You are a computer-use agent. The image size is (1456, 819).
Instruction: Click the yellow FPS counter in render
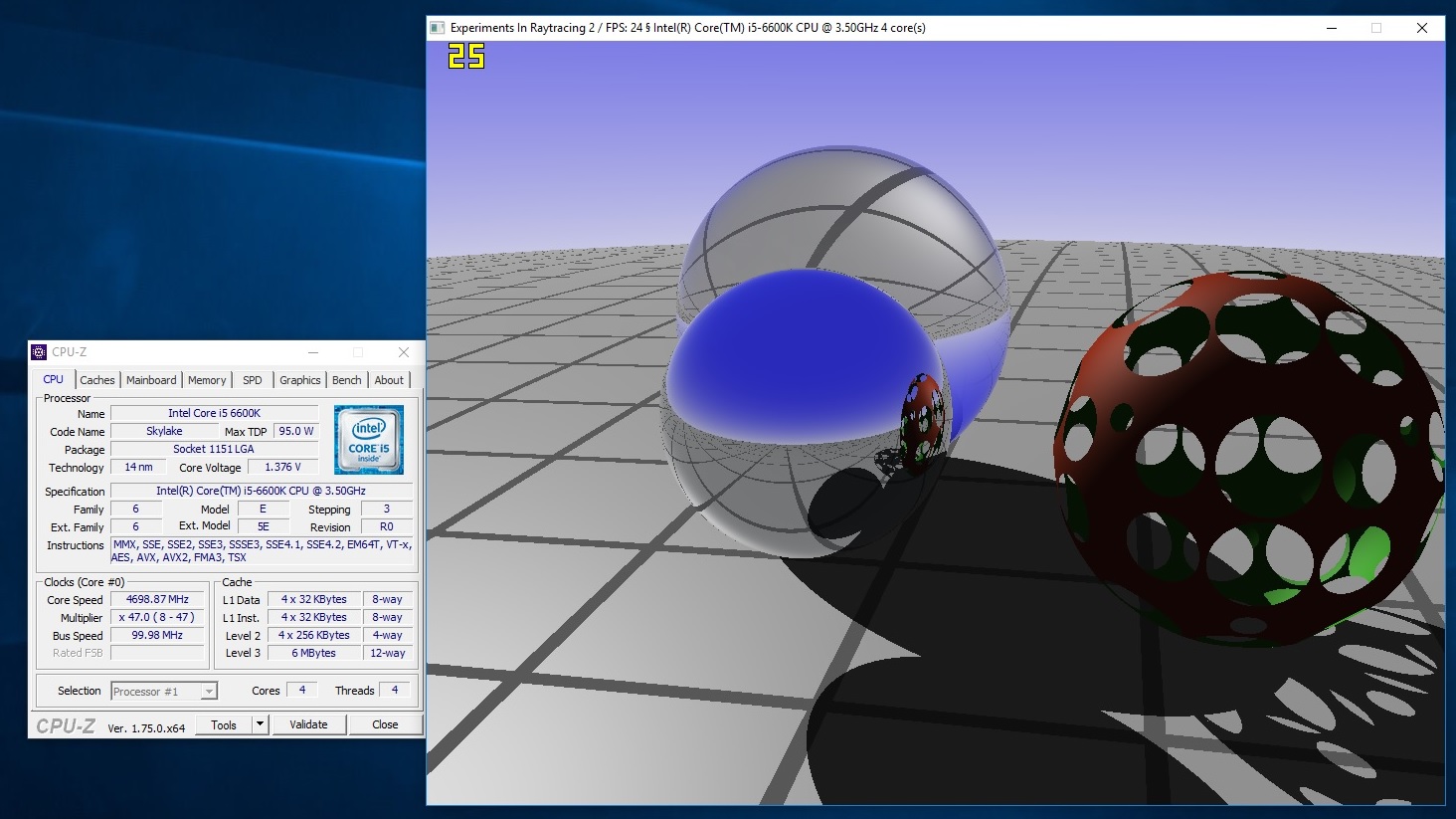[465, 57]
